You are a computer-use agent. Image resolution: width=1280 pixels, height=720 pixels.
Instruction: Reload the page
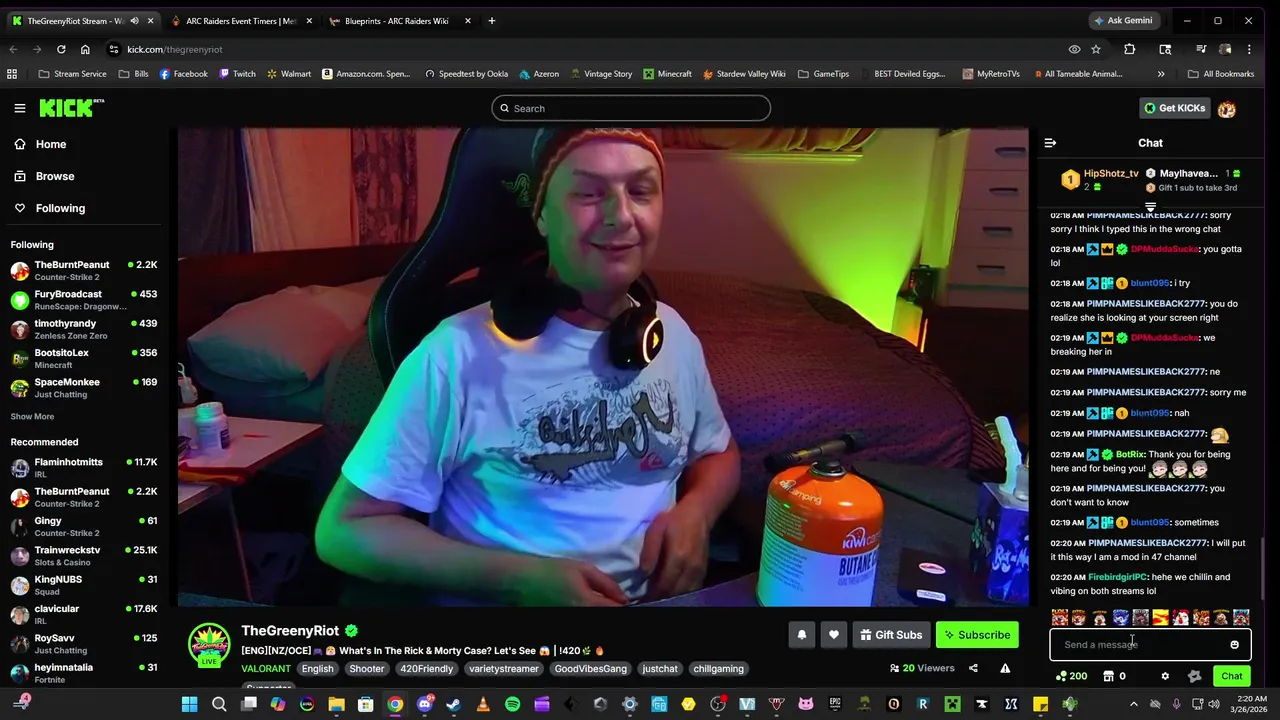pyautogui.click(x=61, y=49)
